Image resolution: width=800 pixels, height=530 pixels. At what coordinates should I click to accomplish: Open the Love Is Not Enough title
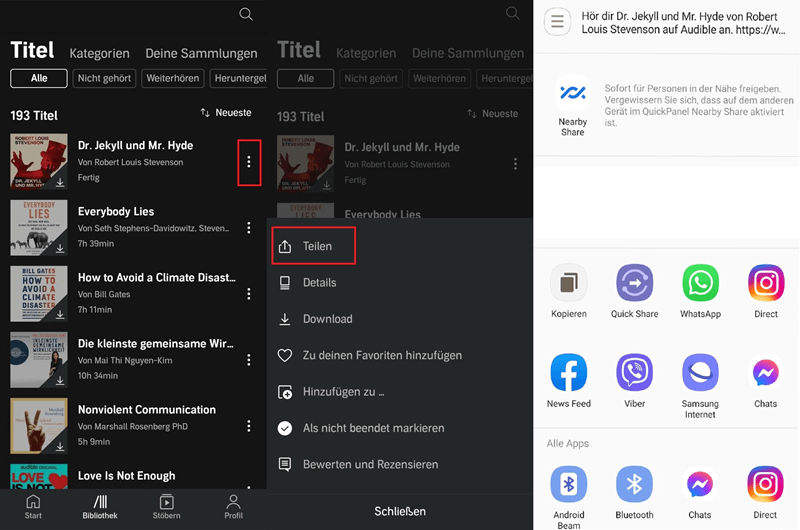click(127, 475)
